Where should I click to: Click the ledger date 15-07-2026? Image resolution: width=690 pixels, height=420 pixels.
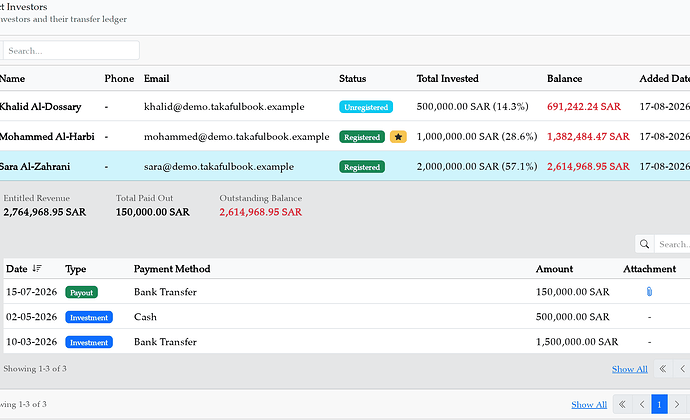pos(32,292)
